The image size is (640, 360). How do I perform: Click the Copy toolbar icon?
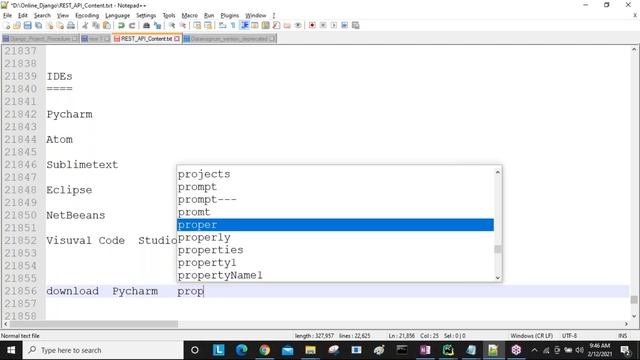[x=96, y=25]
